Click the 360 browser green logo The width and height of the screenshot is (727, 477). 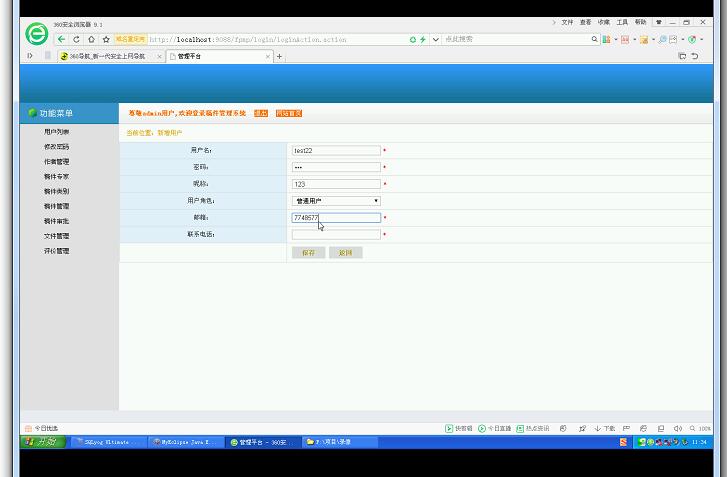pyautogui.click(x=37, y=34)
